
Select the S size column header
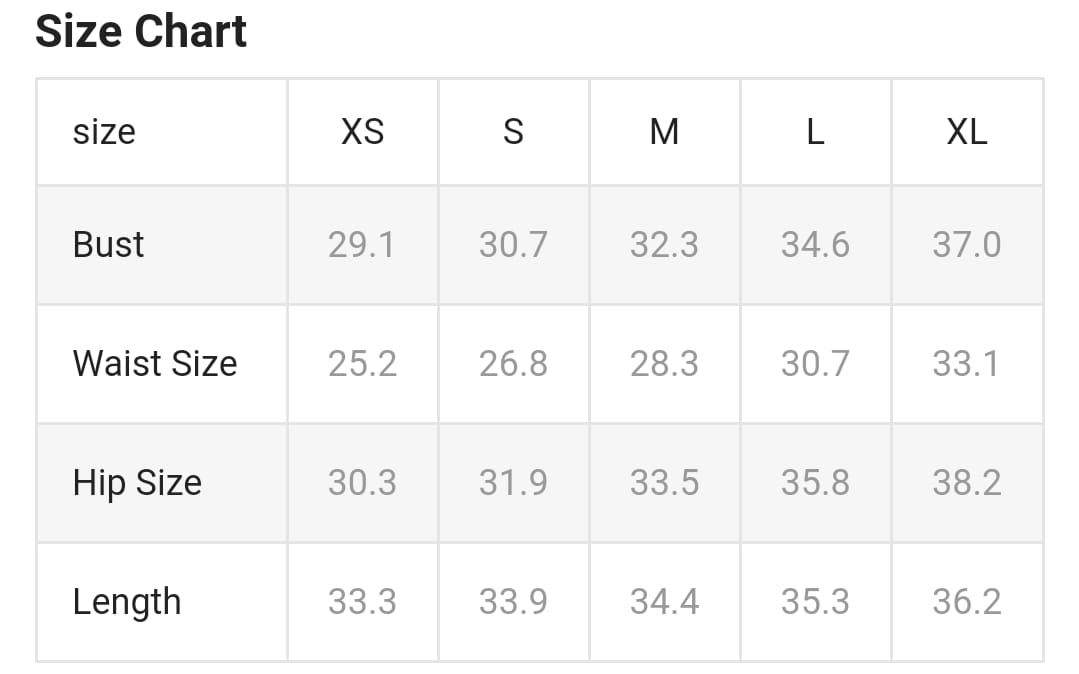(513, 131)
